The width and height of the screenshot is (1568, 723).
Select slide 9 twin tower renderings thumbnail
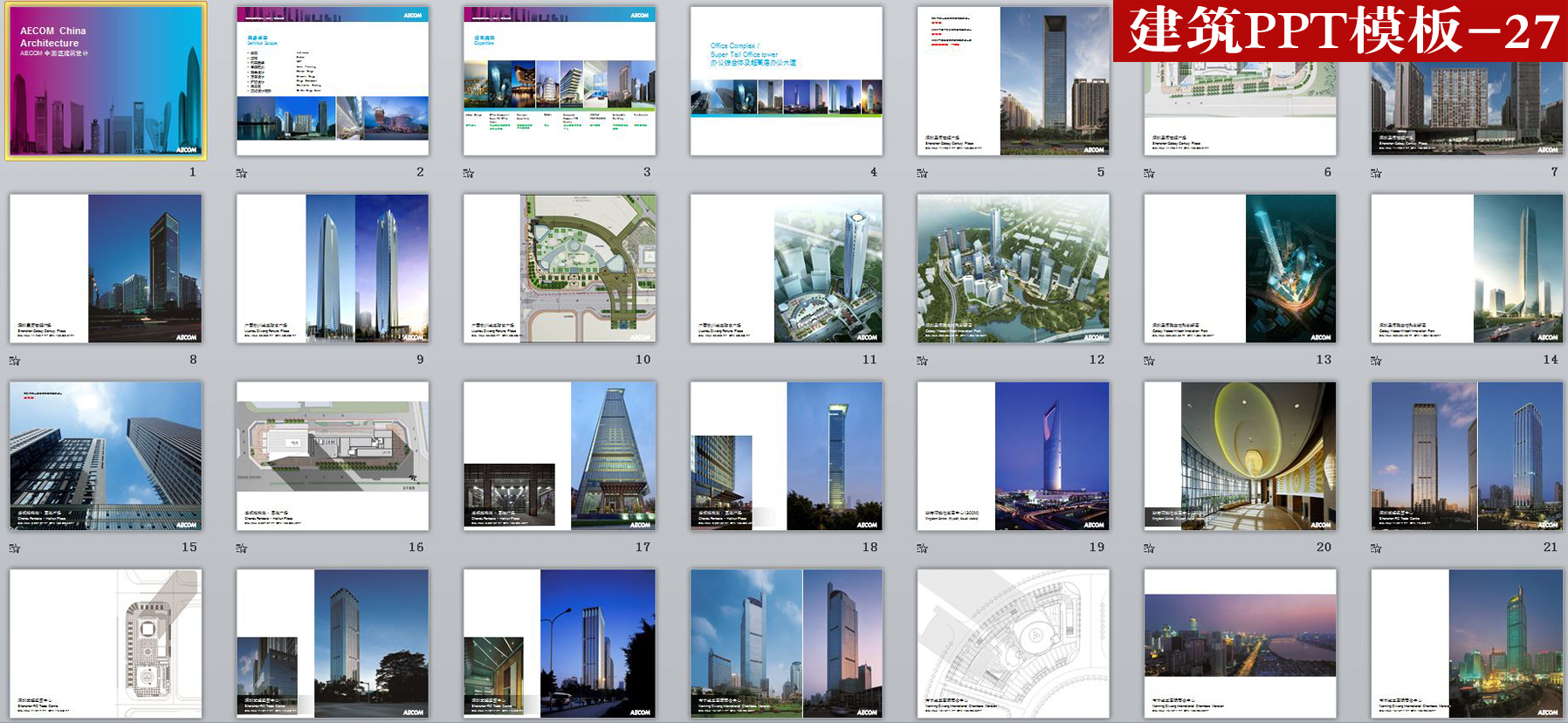tap(333, 269)
